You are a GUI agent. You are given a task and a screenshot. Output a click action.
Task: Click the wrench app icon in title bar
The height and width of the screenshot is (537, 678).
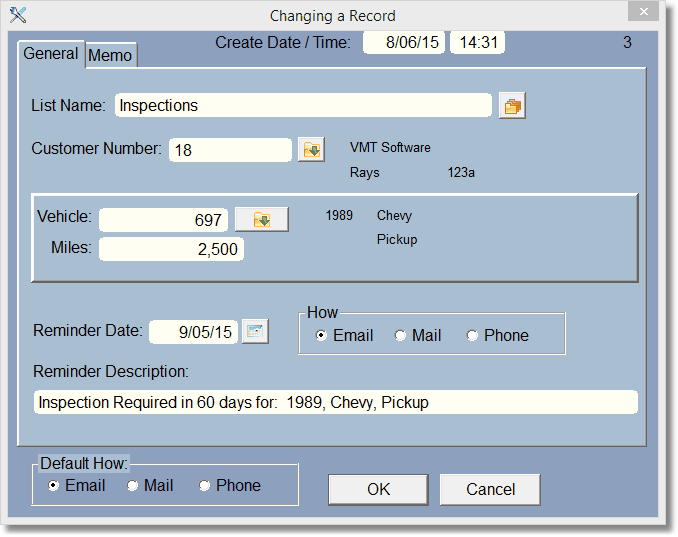18,15
